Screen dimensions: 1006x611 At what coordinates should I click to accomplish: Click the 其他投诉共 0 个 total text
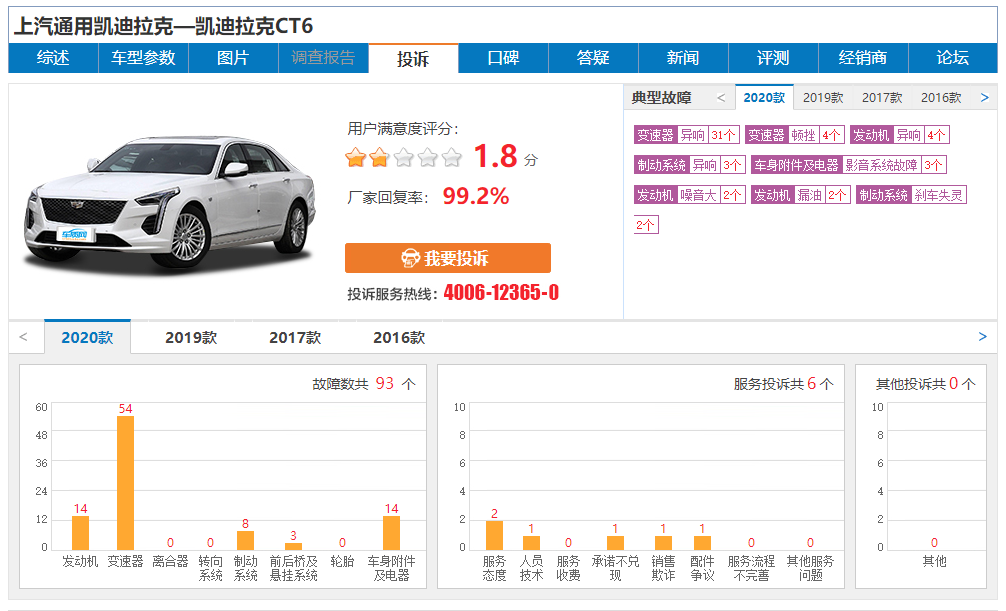pos(926,384)
